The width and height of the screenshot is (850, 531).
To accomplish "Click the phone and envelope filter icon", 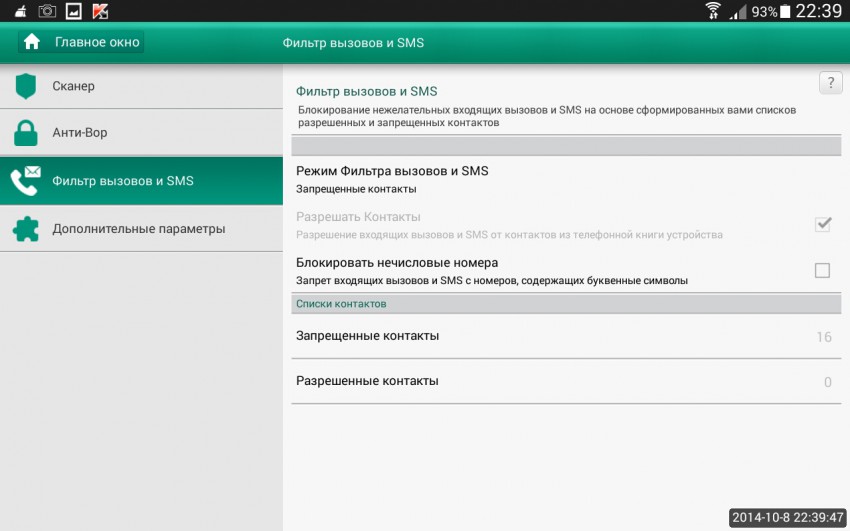I will [25, 181].
